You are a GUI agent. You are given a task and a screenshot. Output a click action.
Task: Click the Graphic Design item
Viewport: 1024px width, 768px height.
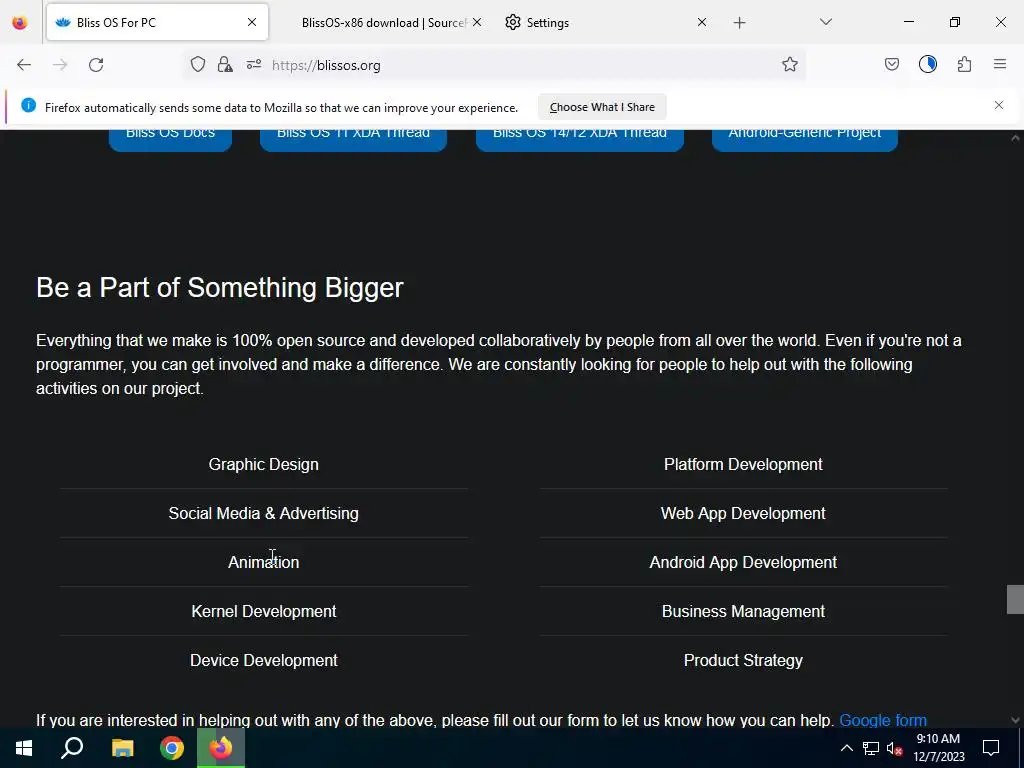click(264, 464)
